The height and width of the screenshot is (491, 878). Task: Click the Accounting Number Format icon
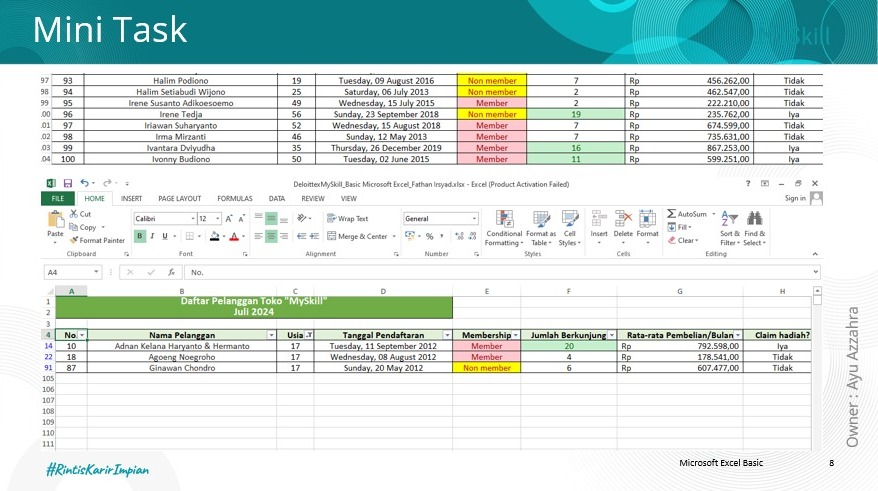pyautogui.click(x=410, y=236)
